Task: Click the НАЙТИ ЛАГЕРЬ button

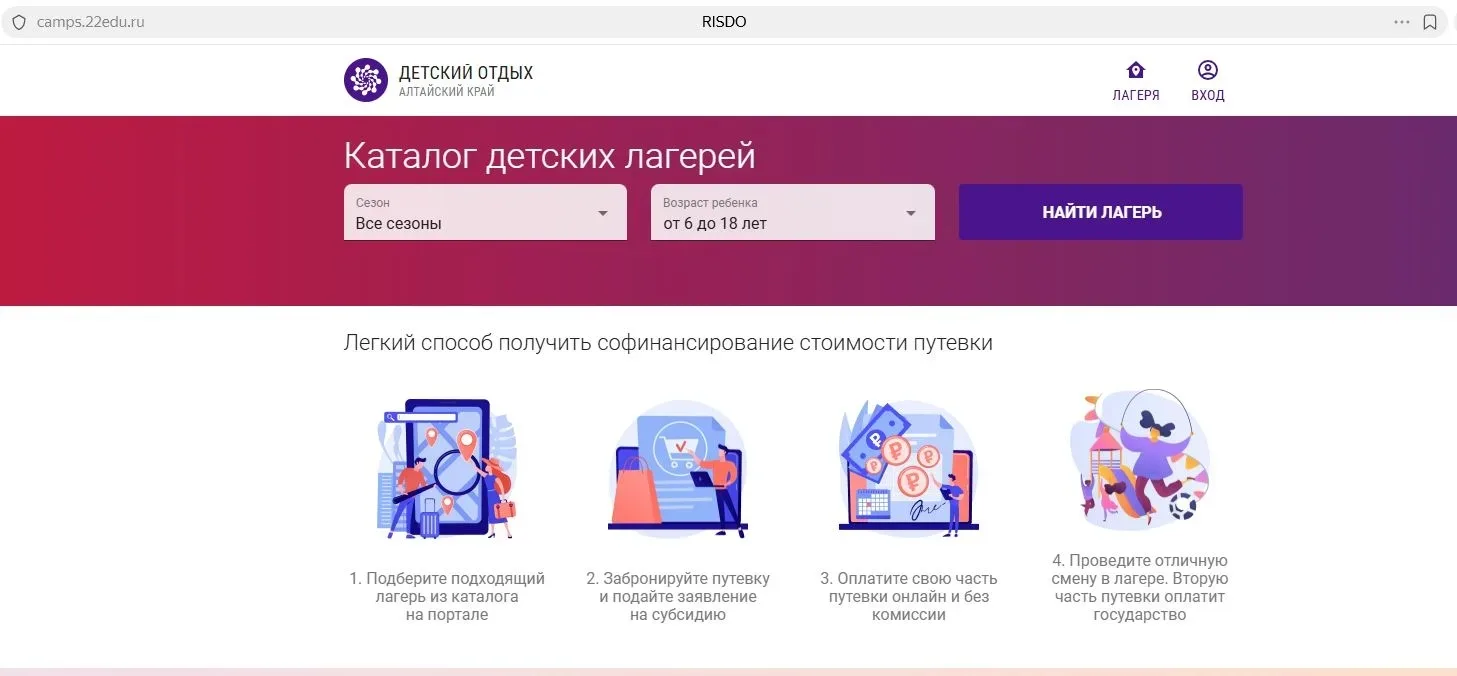Action: [1101, 212]
